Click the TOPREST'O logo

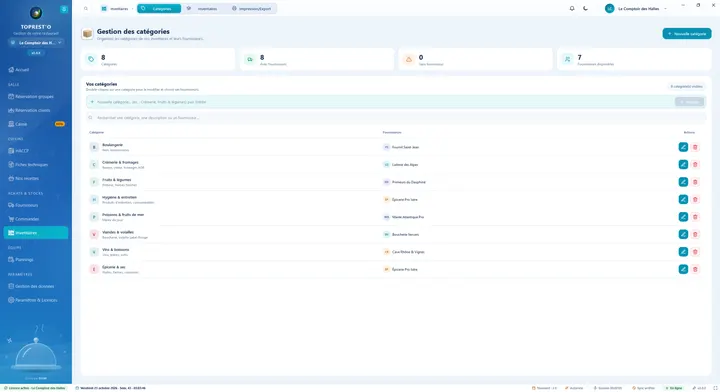pyautogui.click(x=36, y=13)
